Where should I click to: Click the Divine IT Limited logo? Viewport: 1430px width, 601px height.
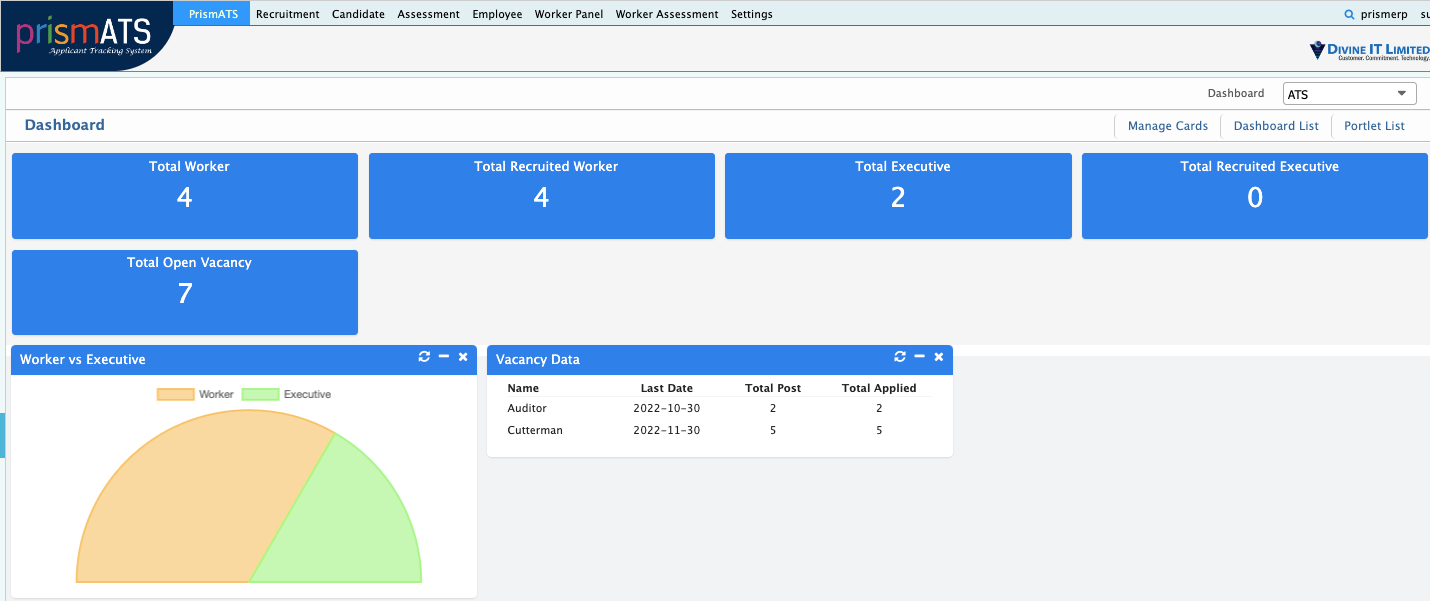pos(1369,50)
